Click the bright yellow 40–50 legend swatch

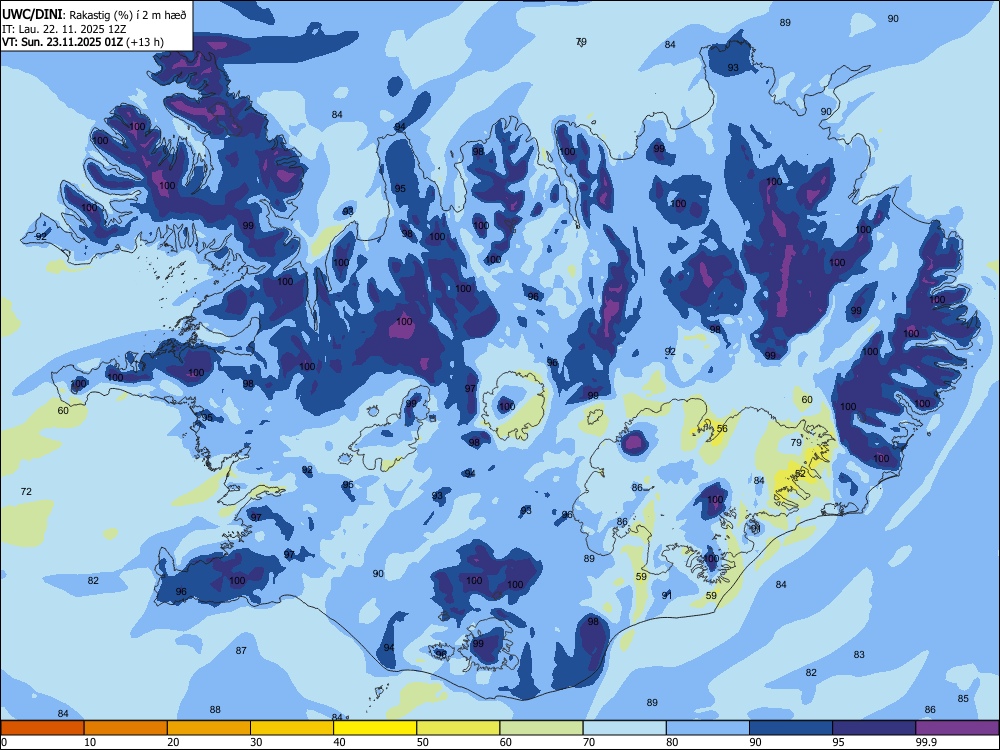(375, 728)
